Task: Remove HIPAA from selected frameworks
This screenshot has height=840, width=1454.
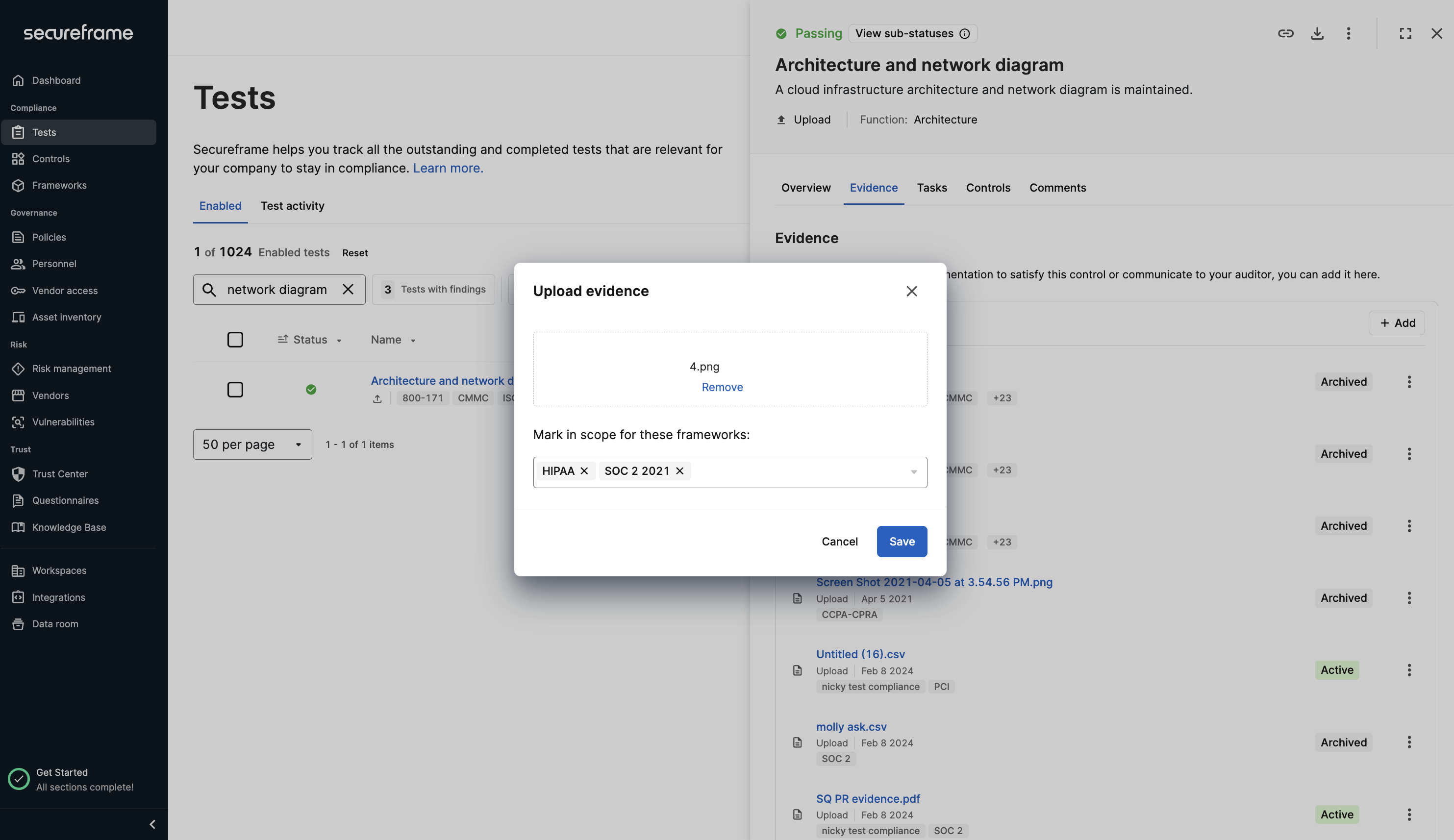Action: coord(584,471)
